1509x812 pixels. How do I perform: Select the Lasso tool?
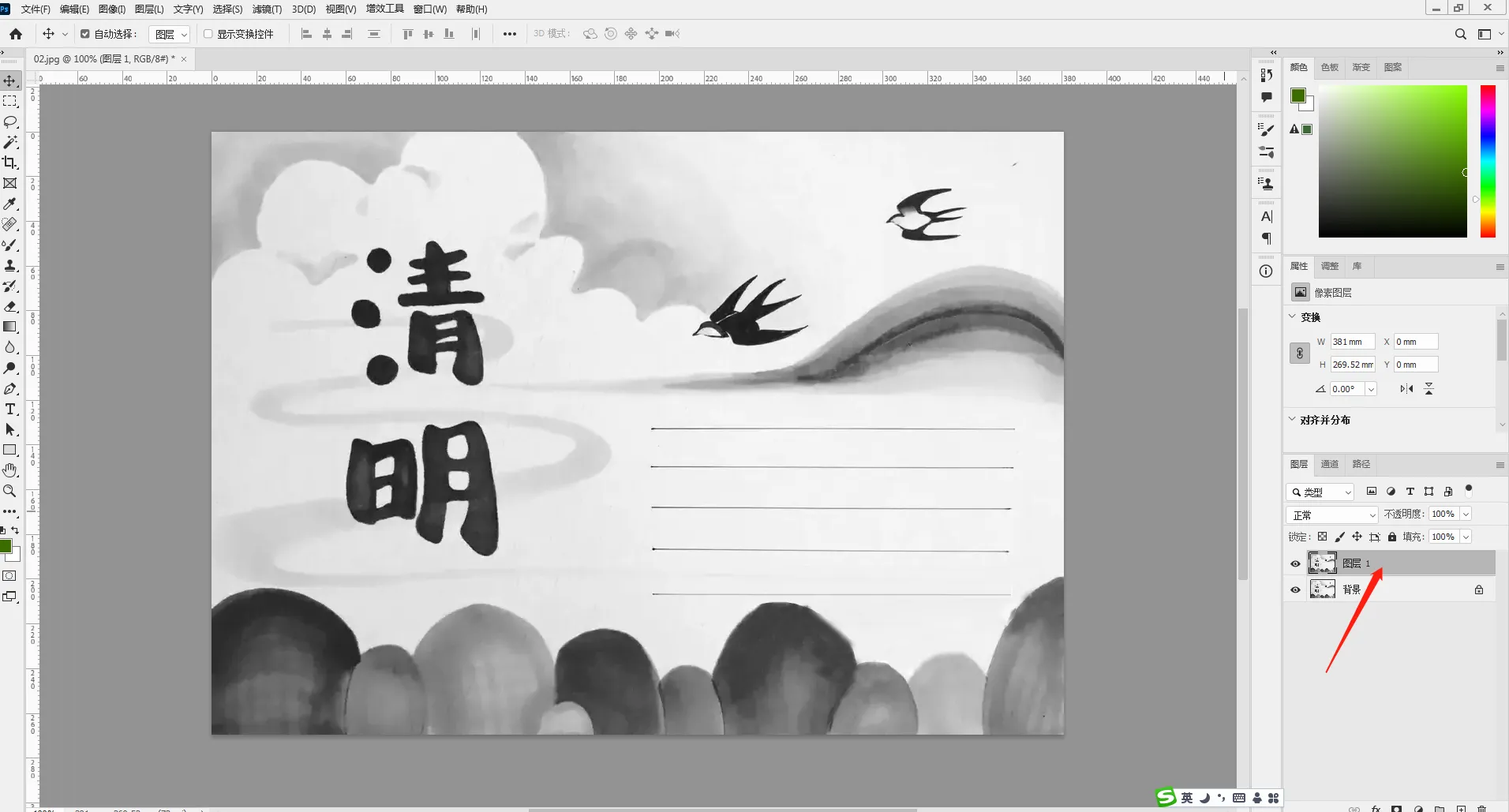[x=10, y=122]
